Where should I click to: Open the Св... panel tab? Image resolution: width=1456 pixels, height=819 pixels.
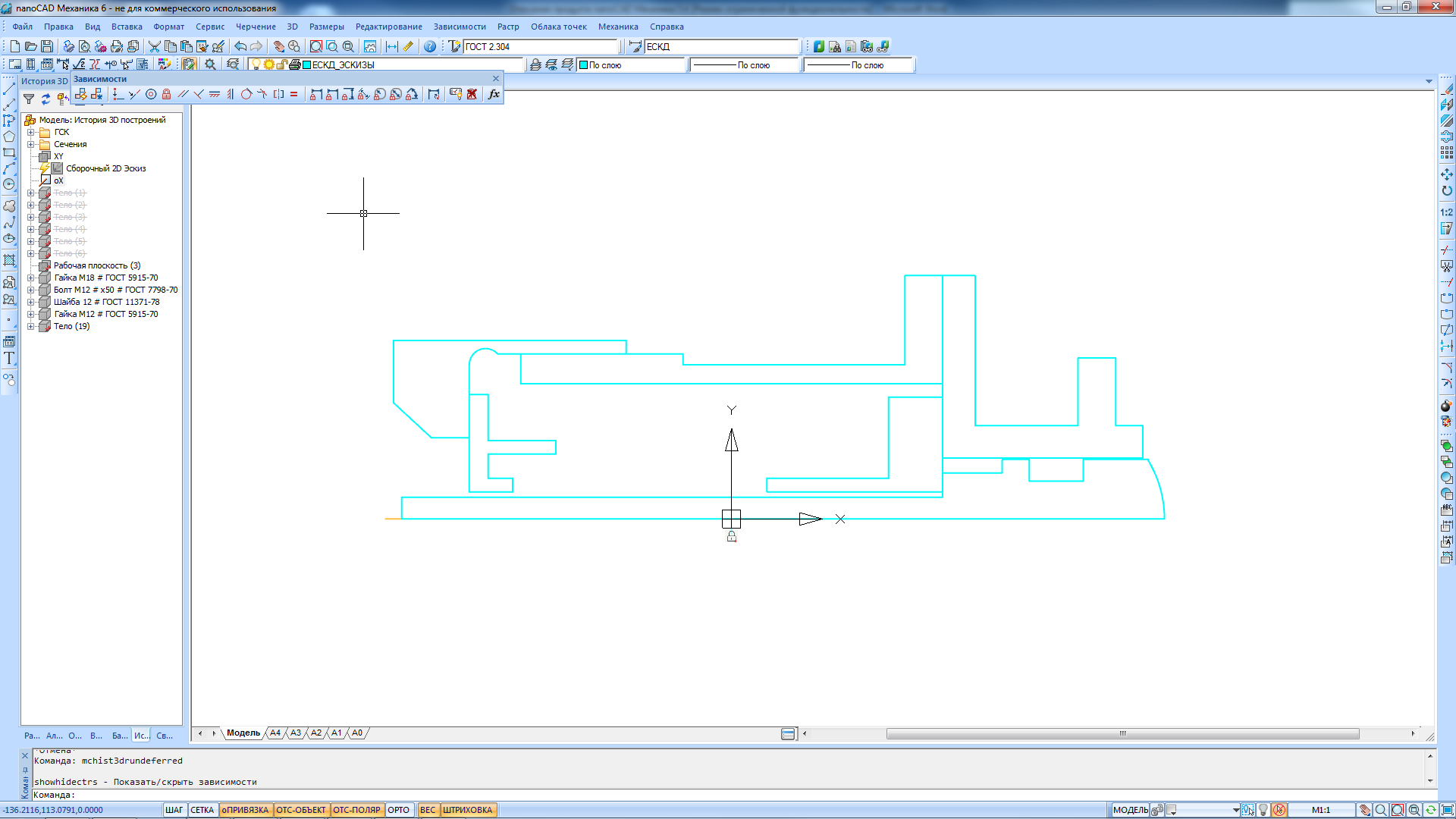click(x=165, y=735)
